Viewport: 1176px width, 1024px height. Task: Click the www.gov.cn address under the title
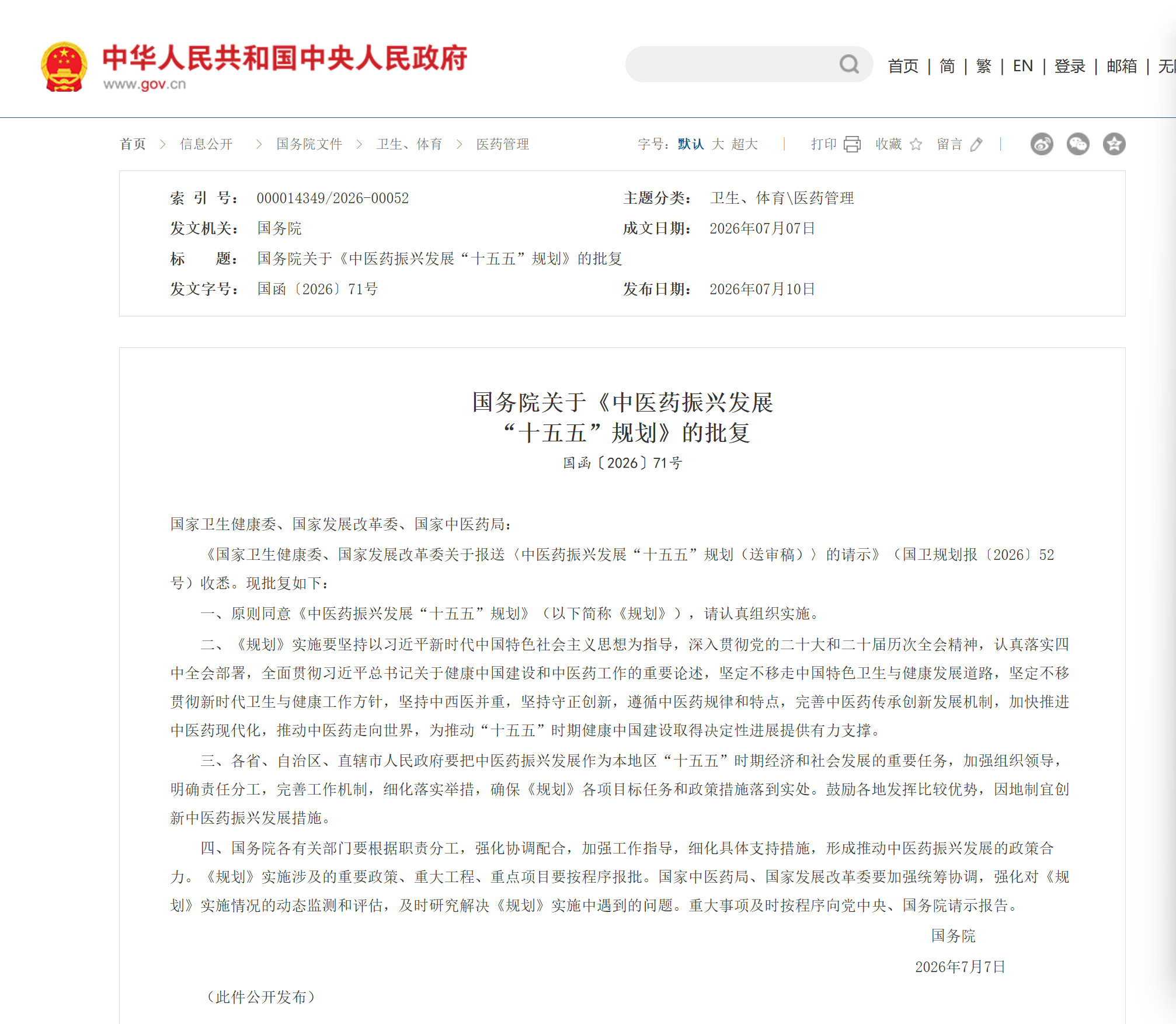pos(145,84)
